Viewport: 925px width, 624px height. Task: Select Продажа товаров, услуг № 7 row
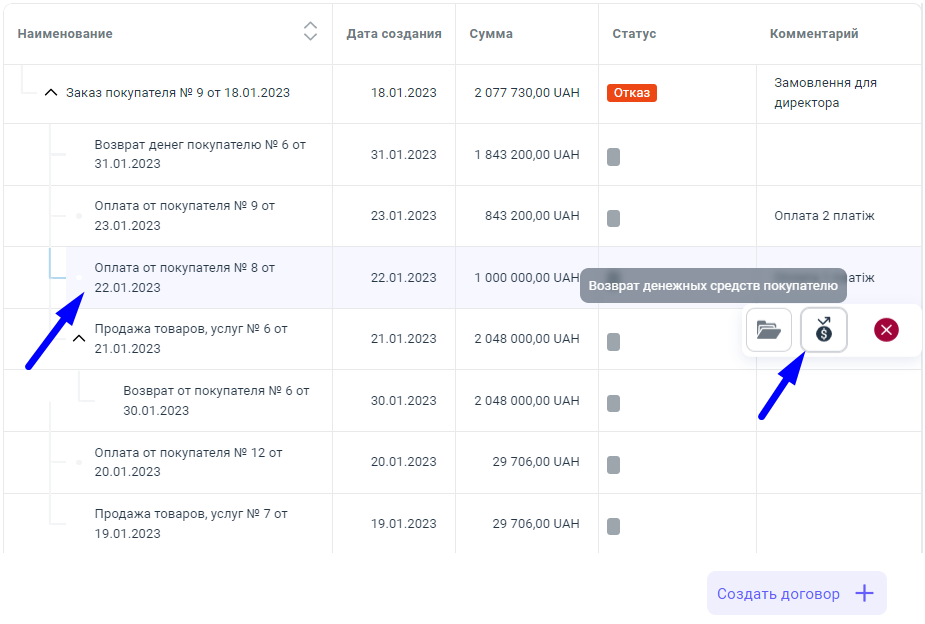(x=191, y=523)
